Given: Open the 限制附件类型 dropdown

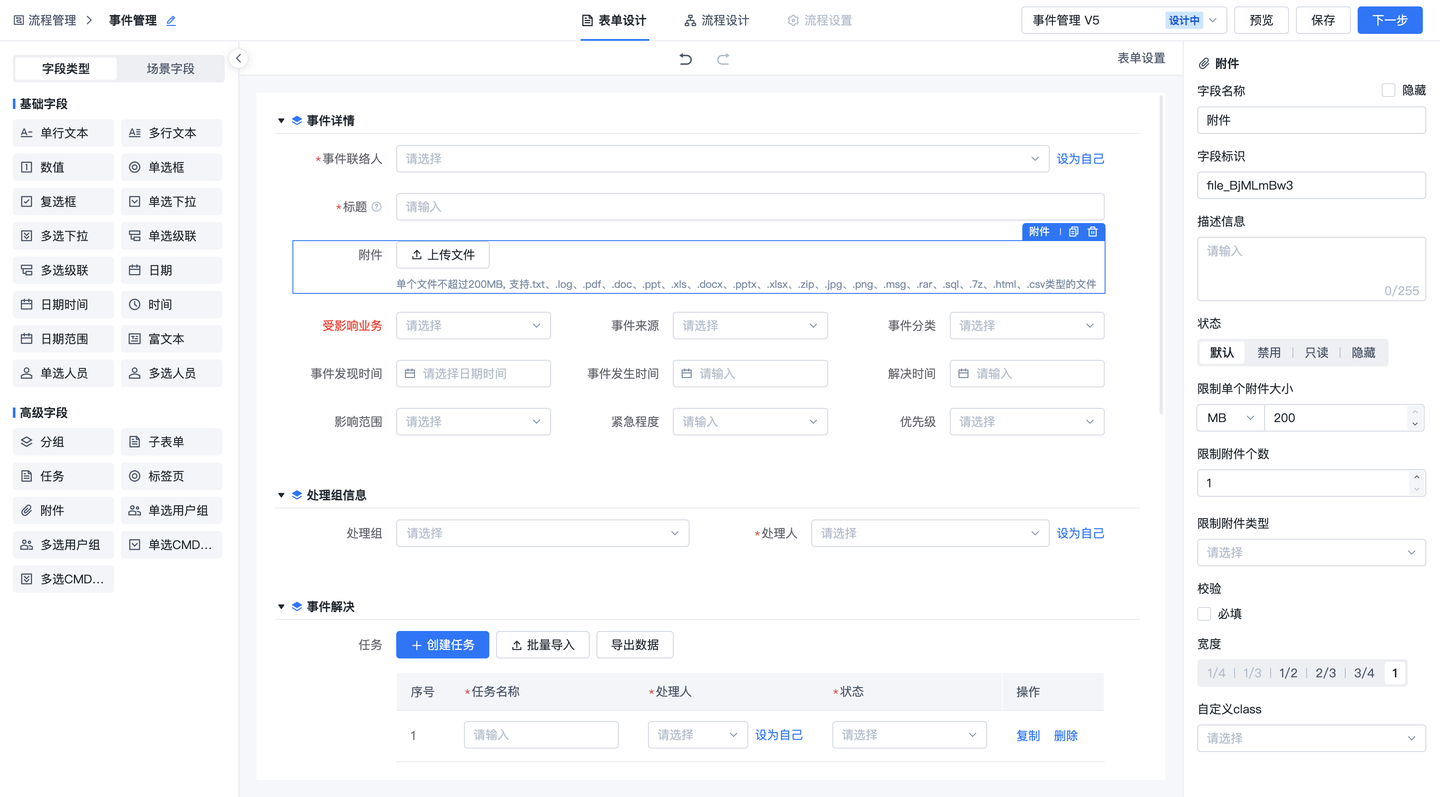Looking at the screenshot, I should pos(1311,552).
